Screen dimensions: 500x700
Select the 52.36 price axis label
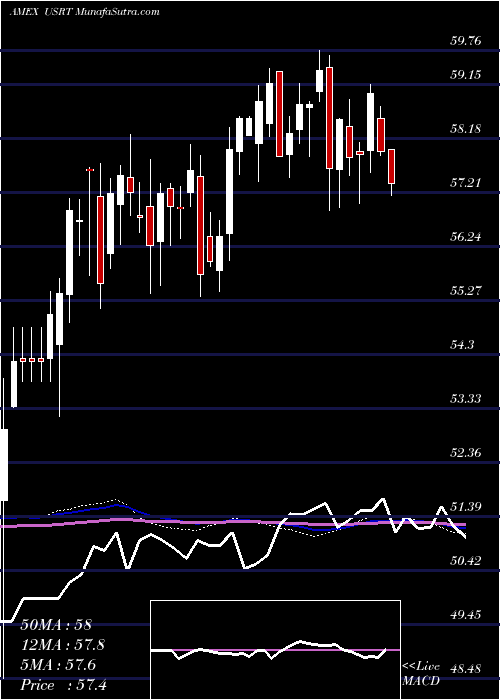pos(466,453)
